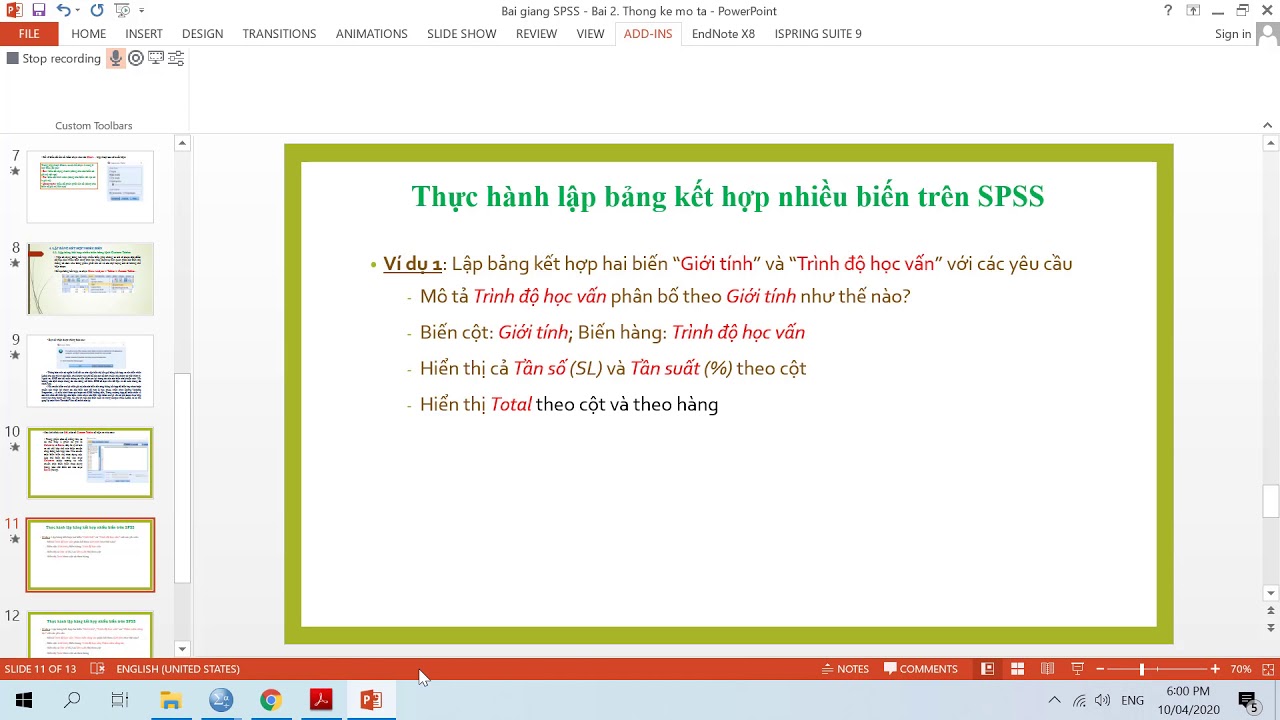This screenshot has height=720, width=1280.
Task: Collapse the ribbon with the caret
Action: click(1267, 126)
